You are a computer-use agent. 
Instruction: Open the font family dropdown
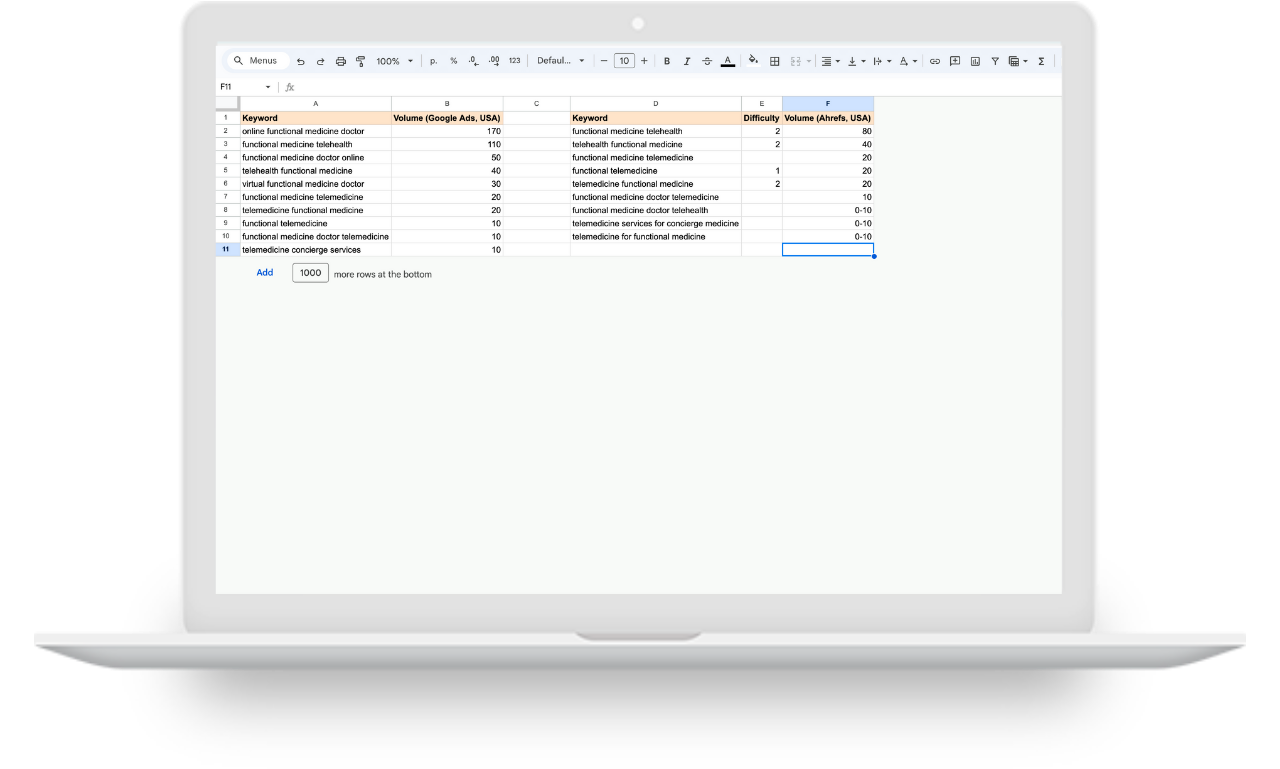pos(559,61)
